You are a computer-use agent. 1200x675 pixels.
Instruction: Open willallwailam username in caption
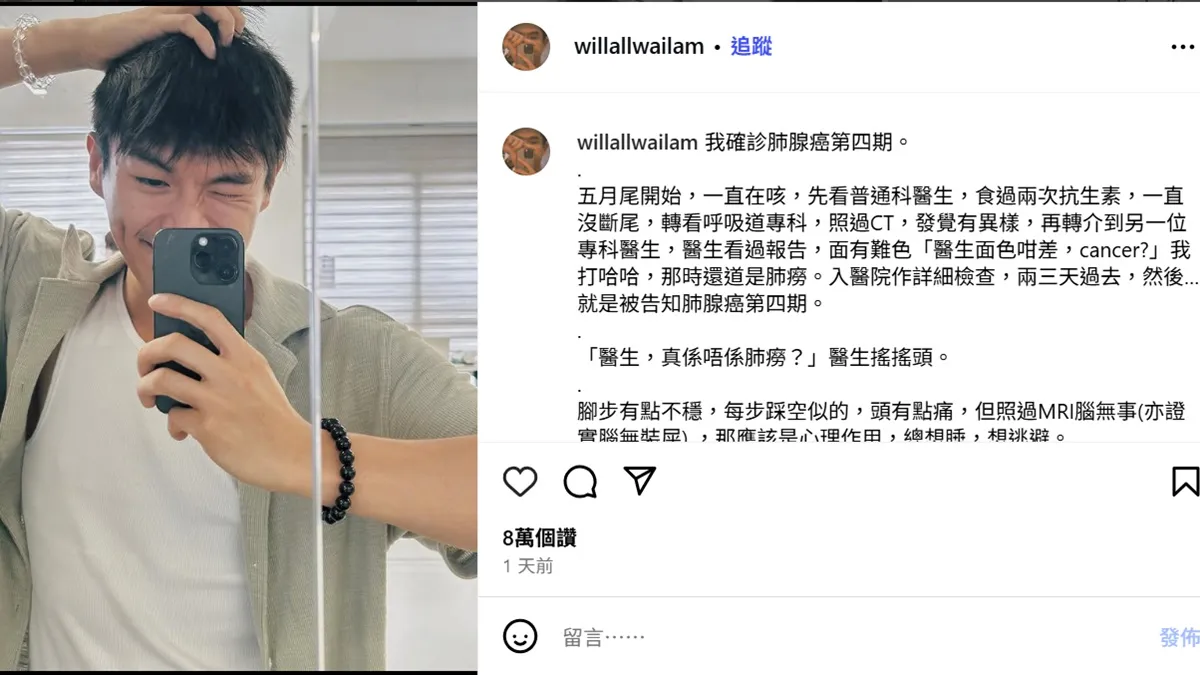click(637, 143)
